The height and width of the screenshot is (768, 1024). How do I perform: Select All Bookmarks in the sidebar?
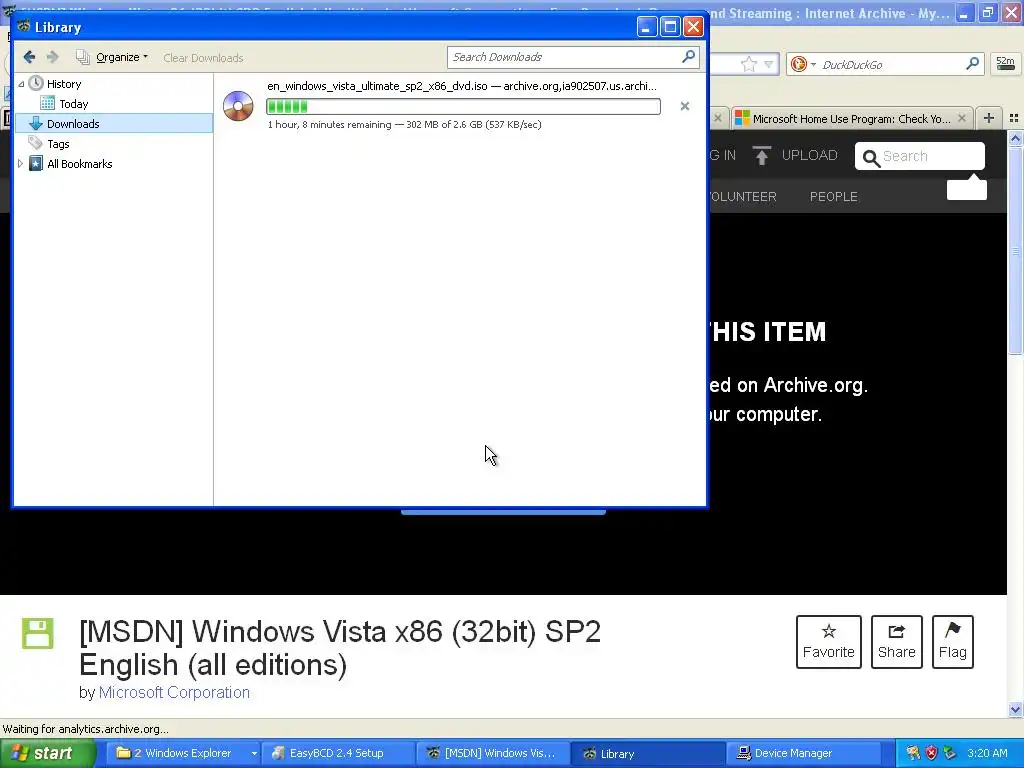click(x=80, y=164)
